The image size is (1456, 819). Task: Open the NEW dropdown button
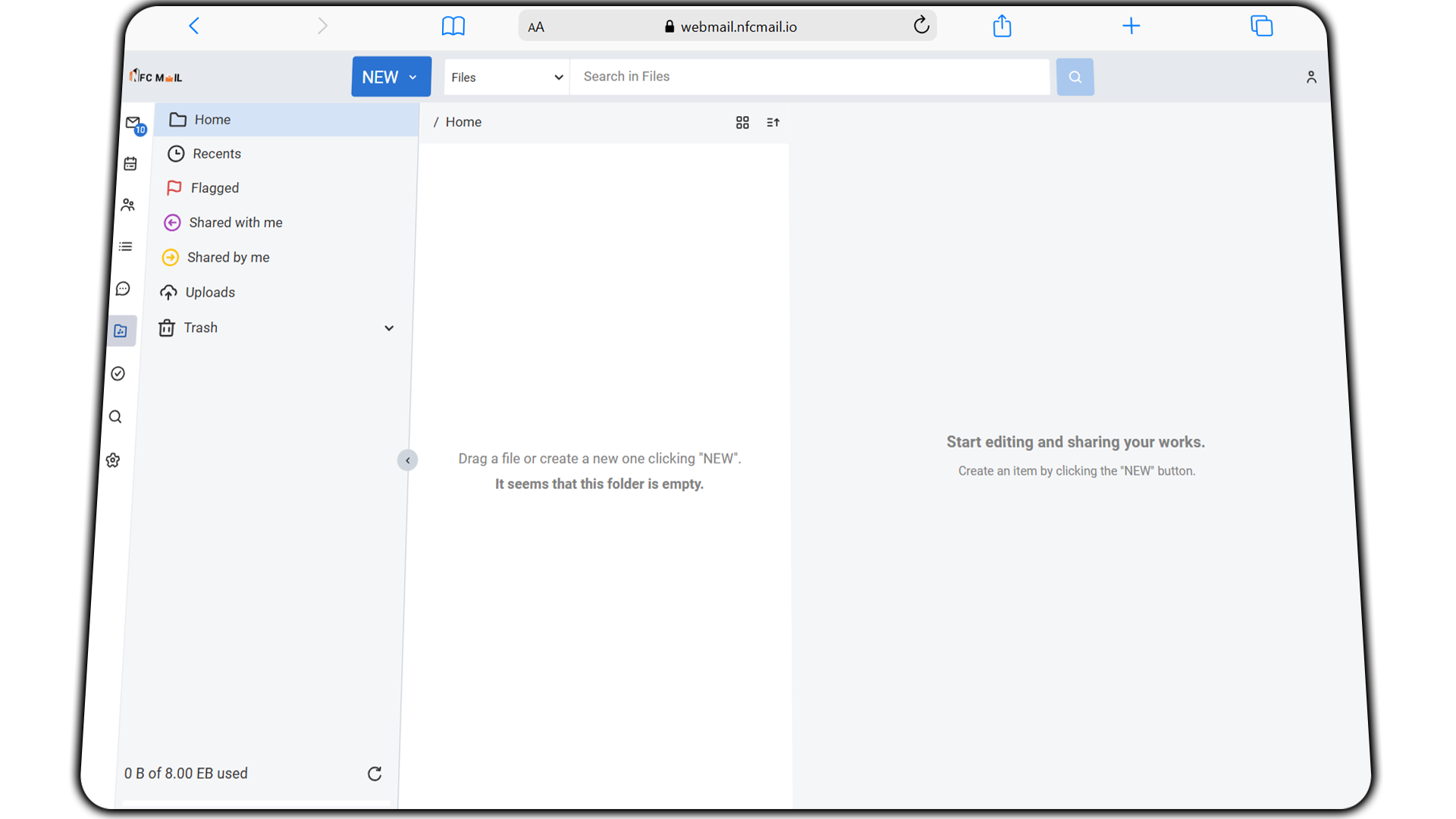tap(391, 77)
